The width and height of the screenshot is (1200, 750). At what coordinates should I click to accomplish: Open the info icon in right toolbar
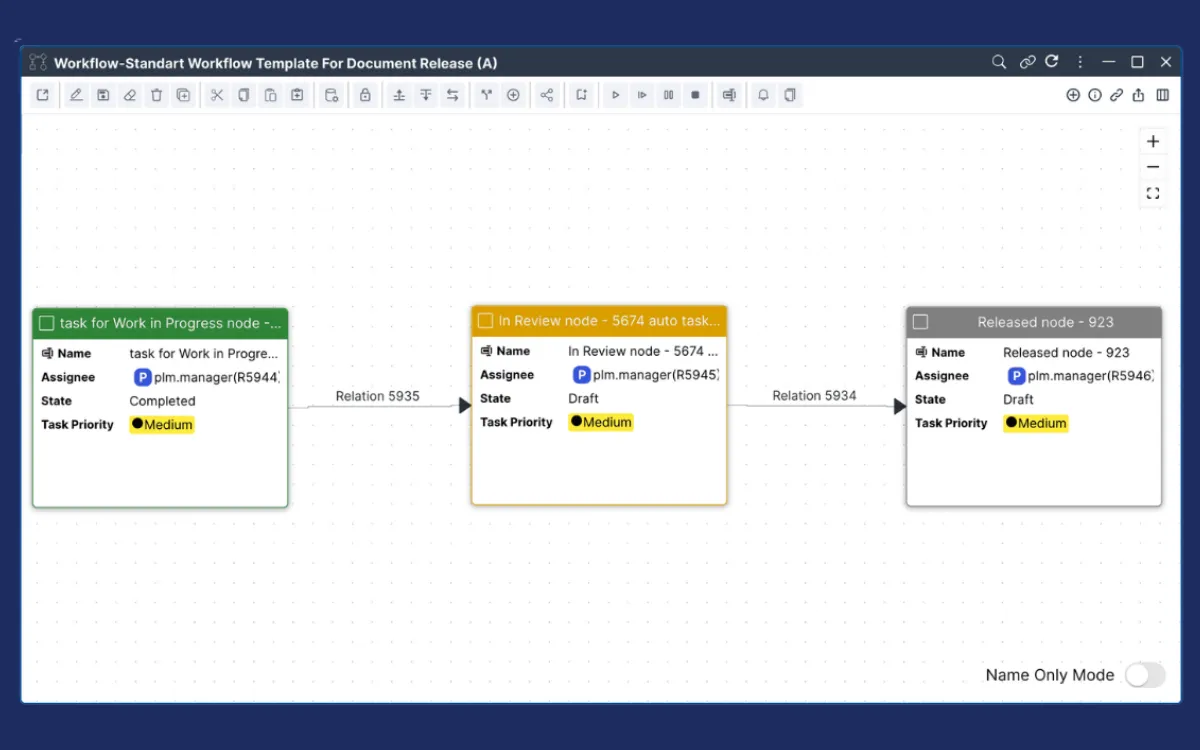(1095, 95)
